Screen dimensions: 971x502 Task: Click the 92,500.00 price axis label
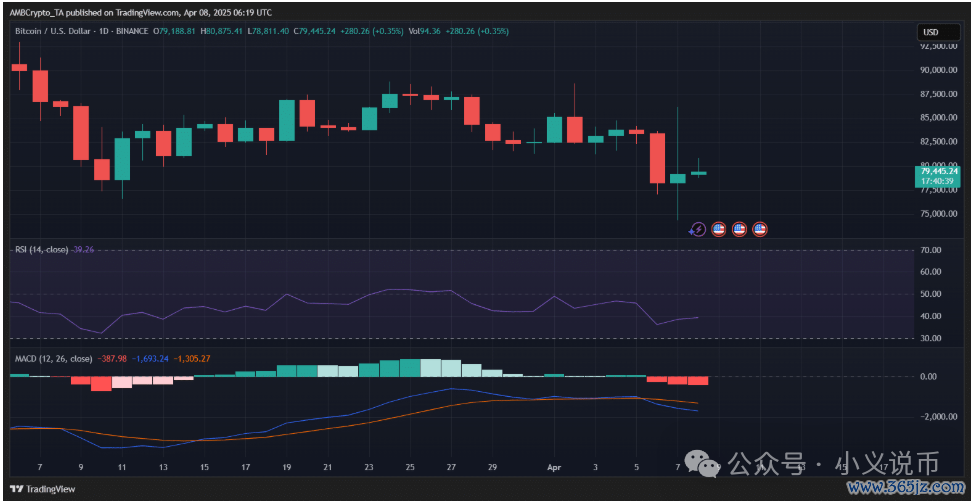click(x=940, y=46)
